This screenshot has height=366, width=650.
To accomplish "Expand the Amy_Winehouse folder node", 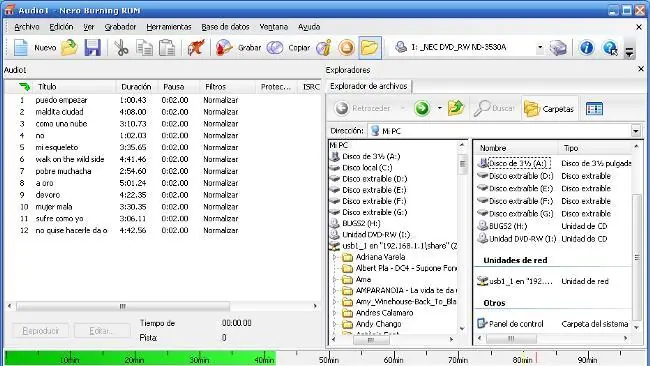I will (335, 302).
